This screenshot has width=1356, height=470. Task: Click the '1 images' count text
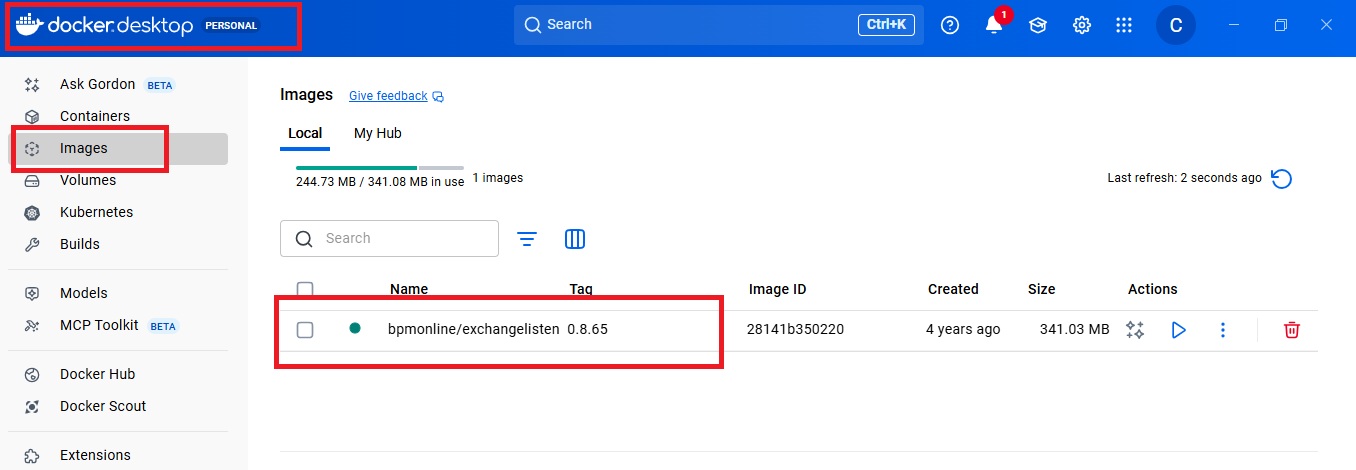(497, 178)
